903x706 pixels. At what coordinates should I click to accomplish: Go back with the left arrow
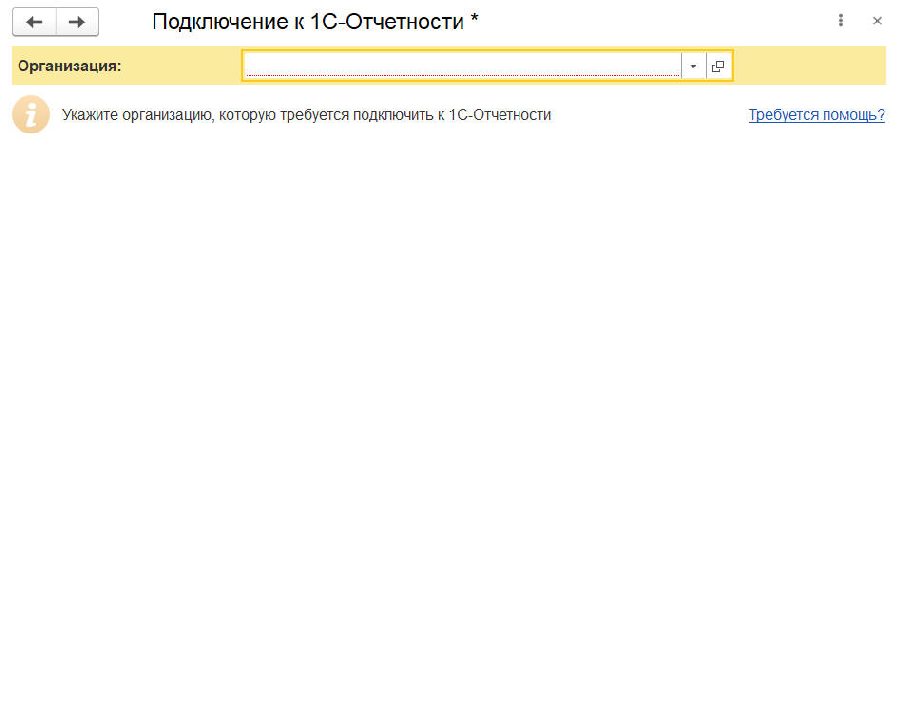pos(34,22)
